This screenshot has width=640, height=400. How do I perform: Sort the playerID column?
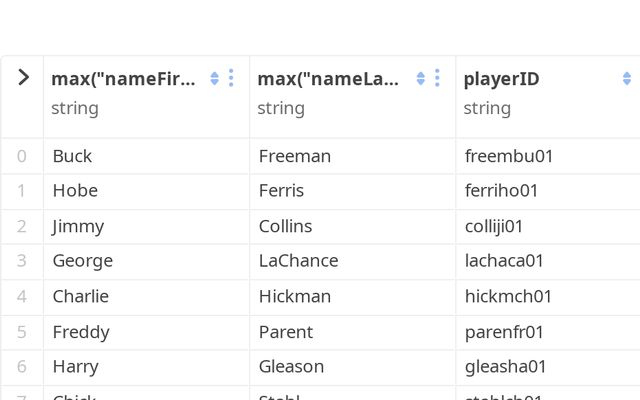(x=627, y=79)
